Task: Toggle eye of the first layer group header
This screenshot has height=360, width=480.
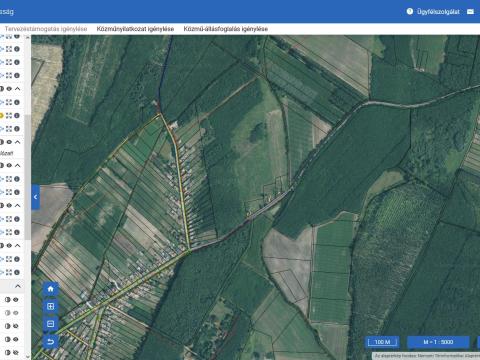Action: coord(9,89)
